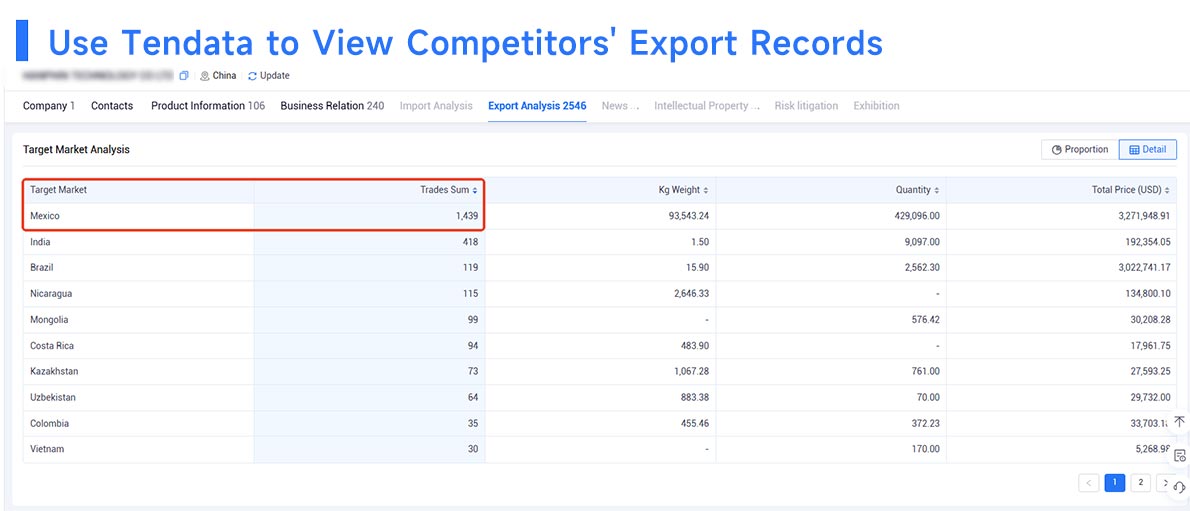1190x511 pixels.
Task: Click Costa Rica's Kg weight 483.90
Action: [694, 345]
